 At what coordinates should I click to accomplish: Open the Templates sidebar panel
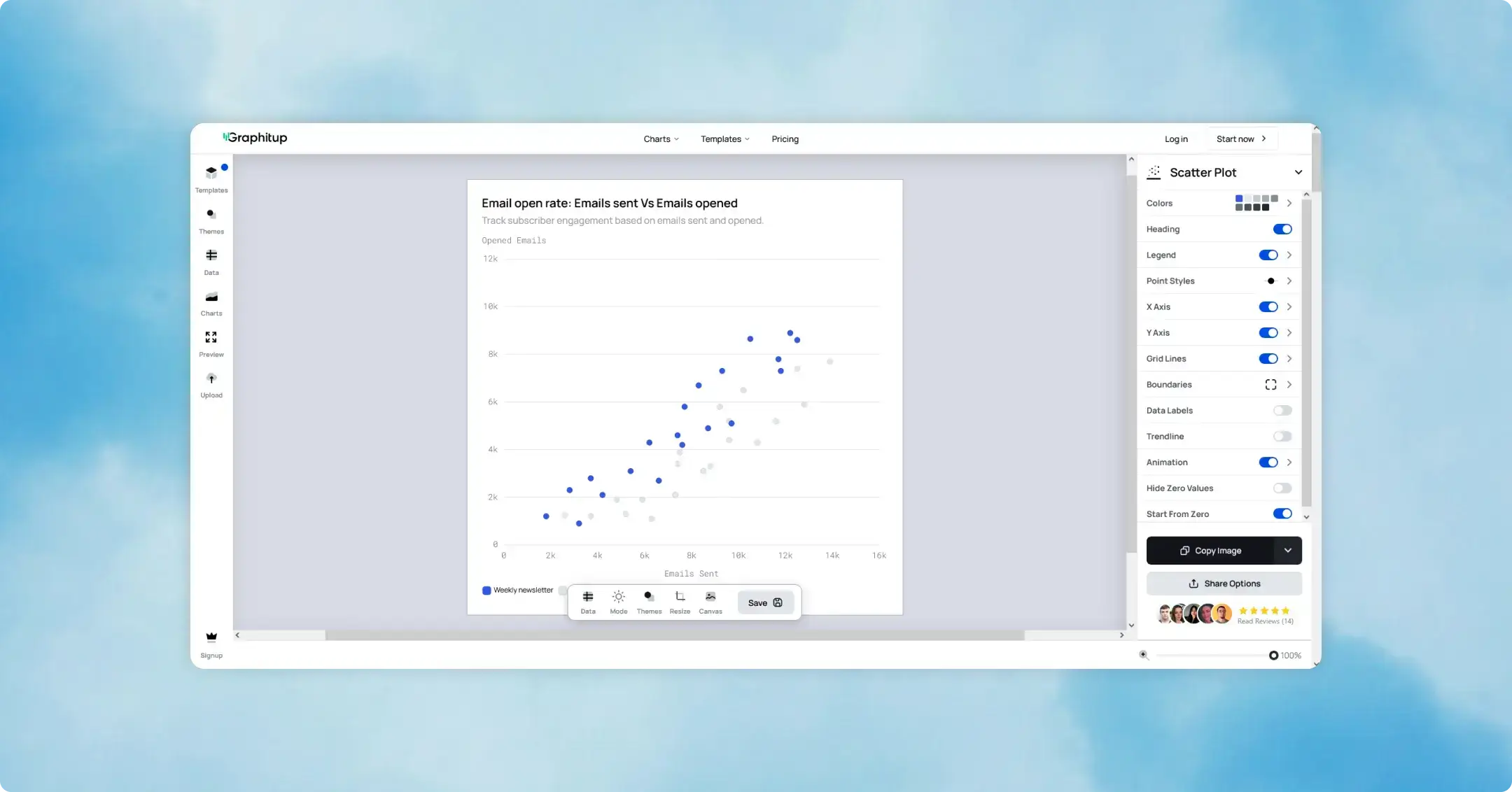(x=211, y=178)
